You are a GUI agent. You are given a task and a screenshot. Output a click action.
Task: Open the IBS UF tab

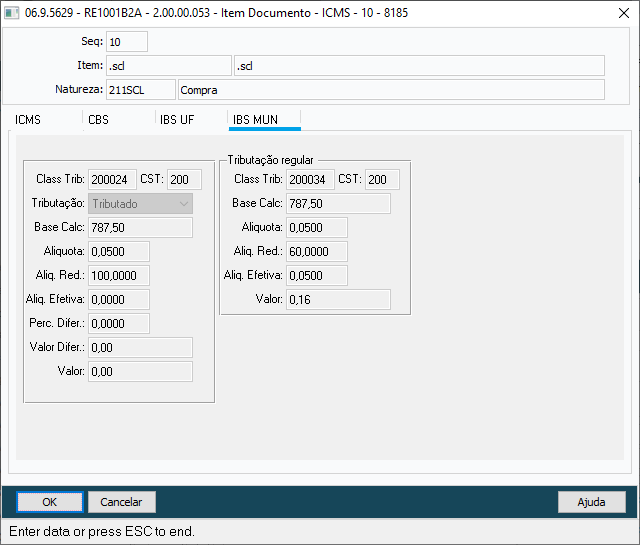pos(177,120)
